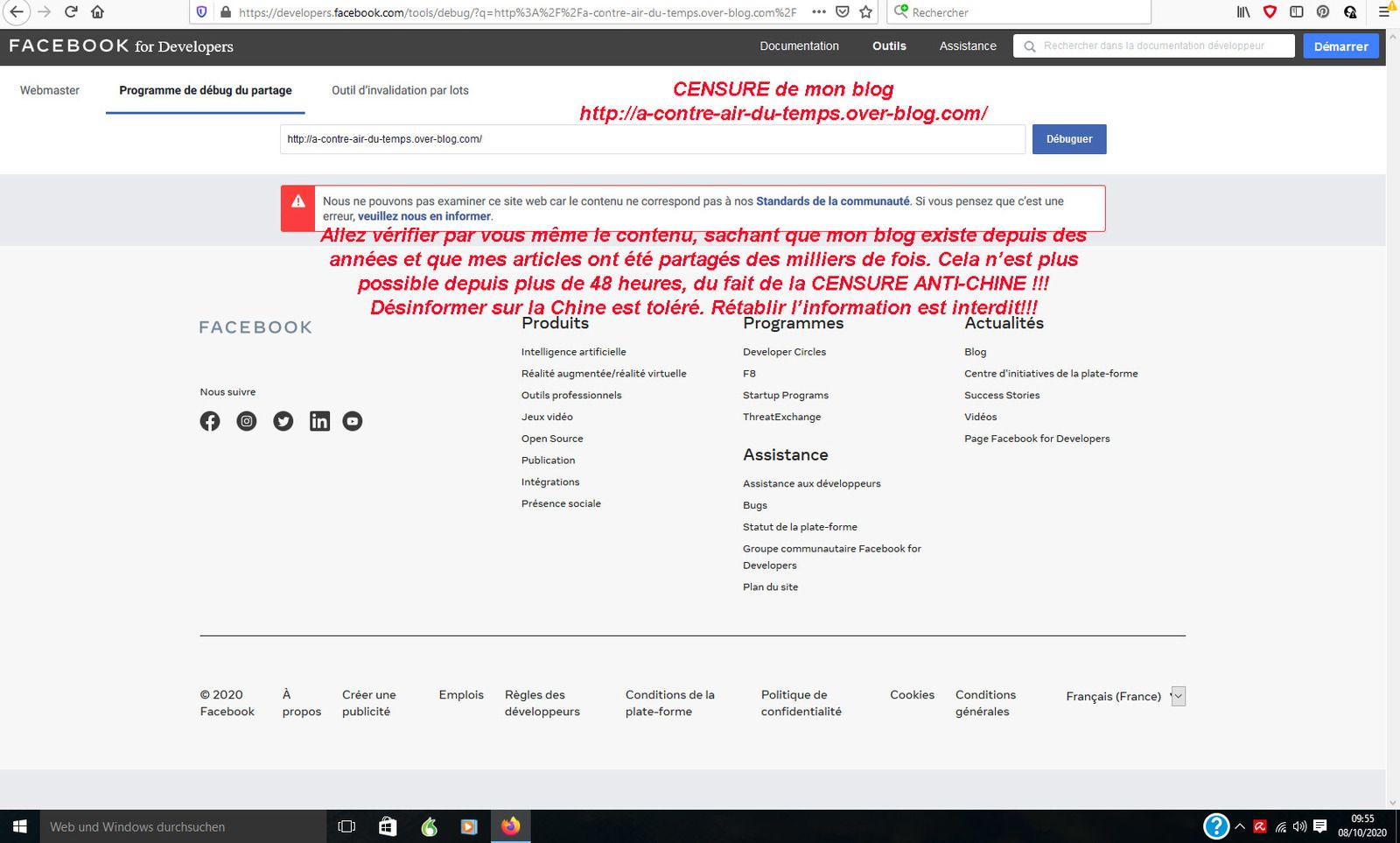Open the Firefox hamburger menu
The image size is (1400, 843).
(x=1384, y=12)
